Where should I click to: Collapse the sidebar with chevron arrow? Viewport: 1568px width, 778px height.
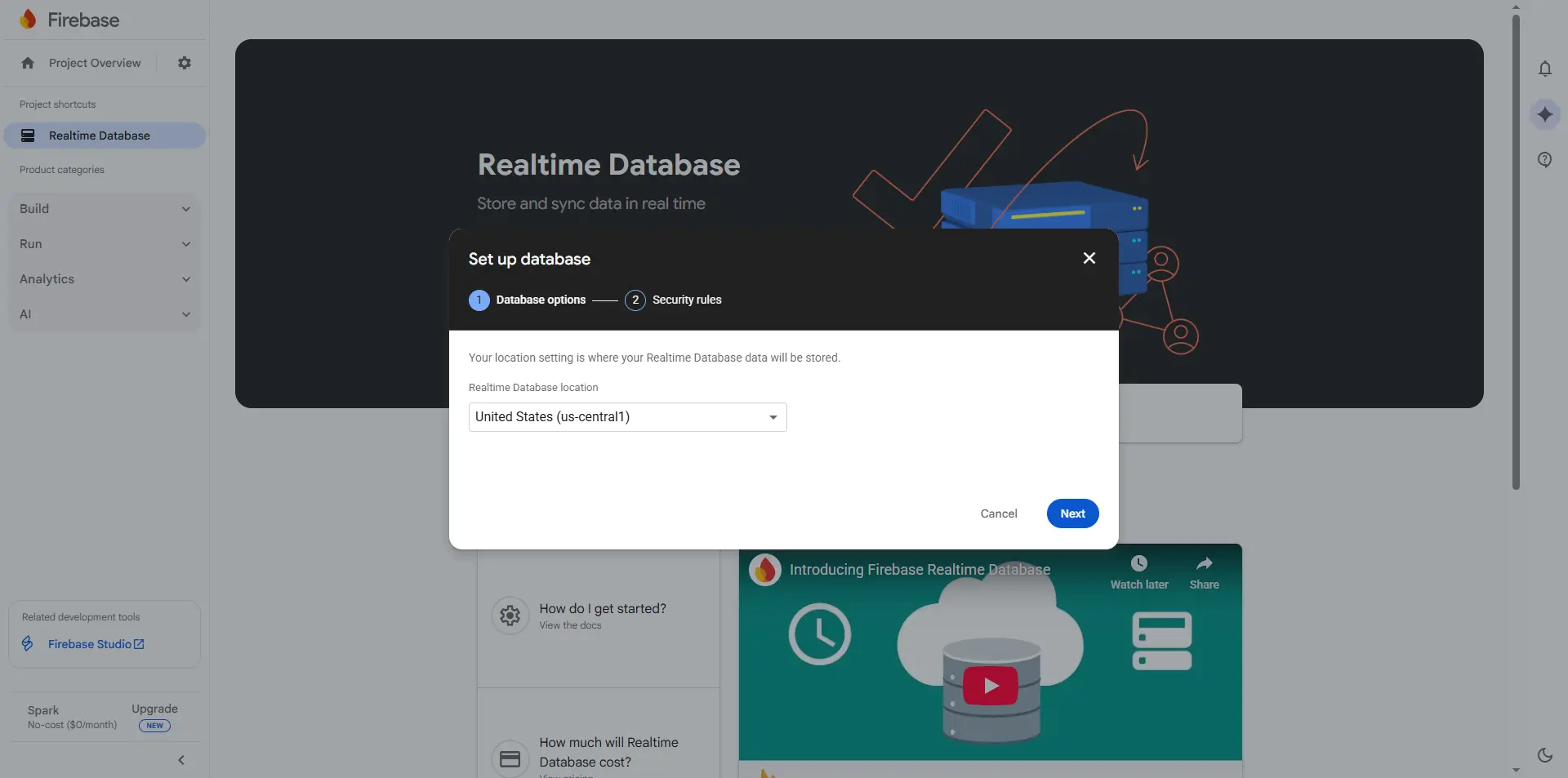coord(181,760)
